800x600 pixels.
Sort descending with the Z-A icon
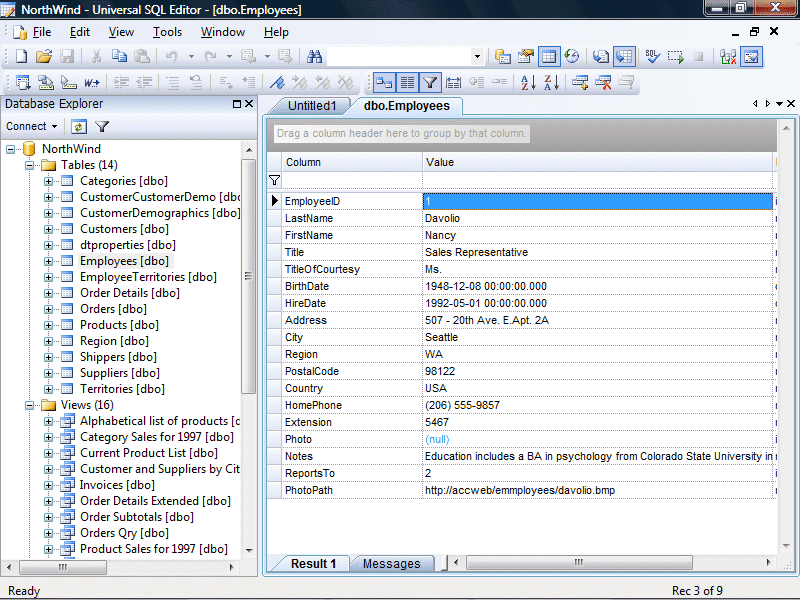[x=549, y=83]
